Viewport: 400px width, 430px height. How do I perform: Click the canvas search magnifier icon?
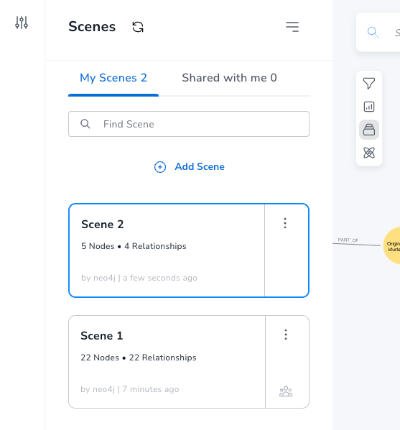coord(373,32)
